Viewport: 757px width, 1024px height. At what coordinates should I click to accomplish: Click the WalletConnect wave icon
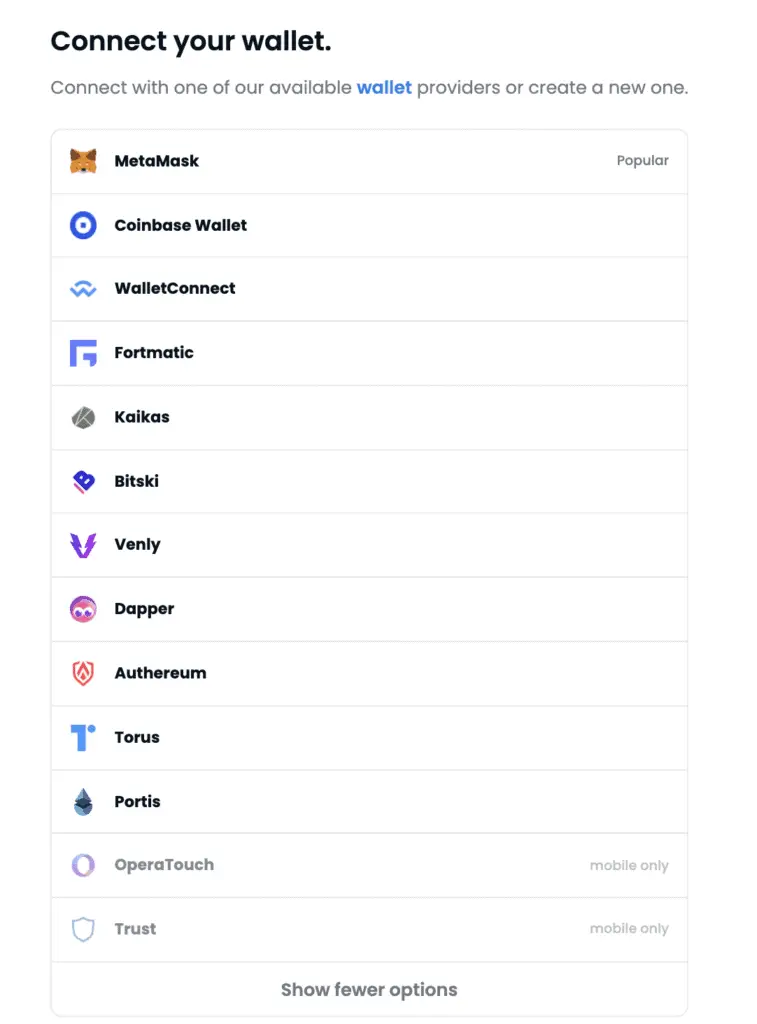(x=83, y=289)
